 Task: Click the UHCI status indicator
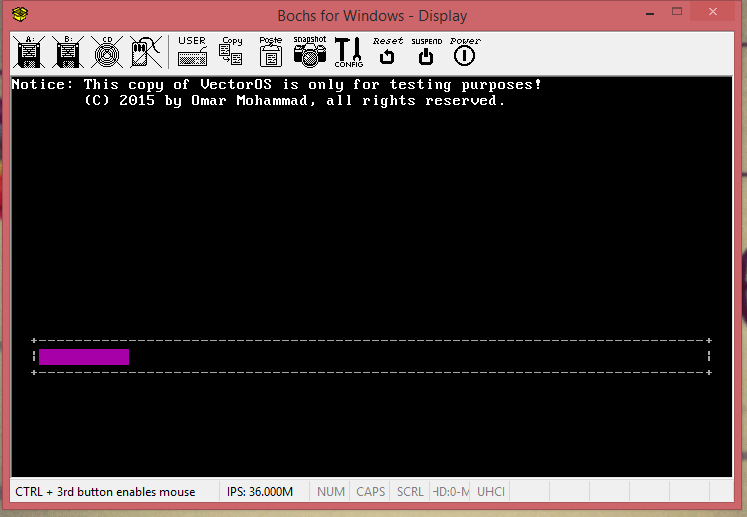coord(491,492)
